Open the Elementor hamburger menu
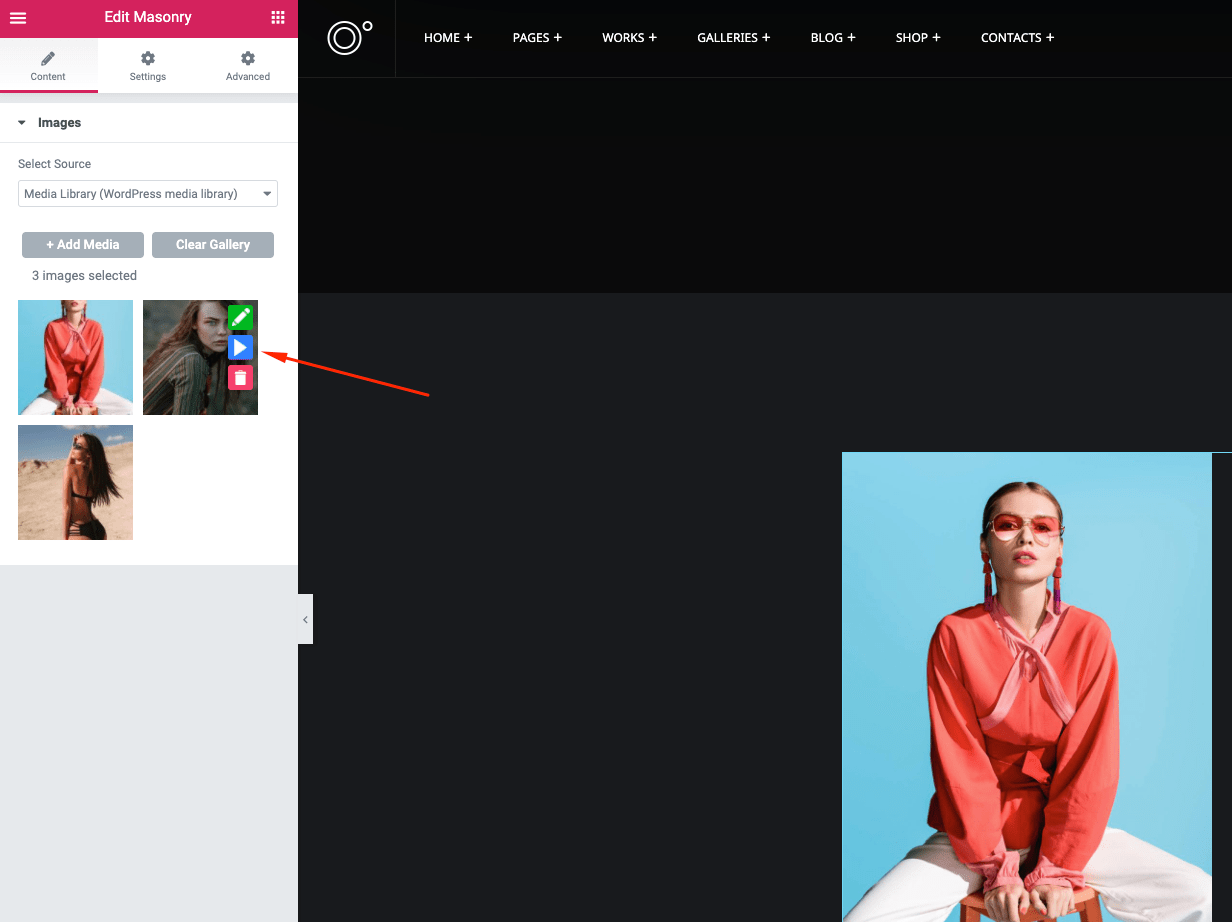Image resolution: width=1232 pixels, height=922 pixels. click(18, 18)
